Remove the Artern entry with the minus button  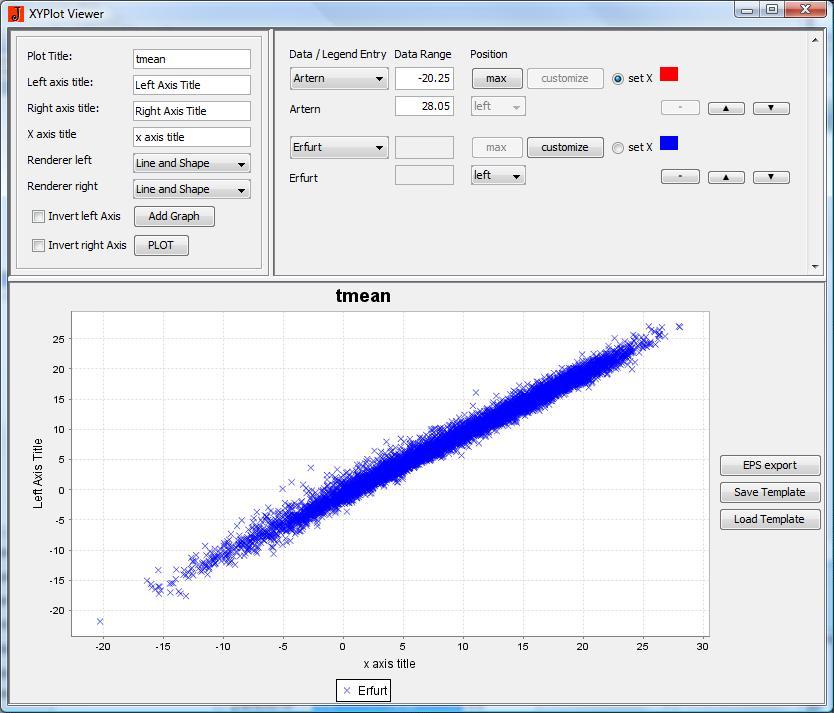[681, 107]
